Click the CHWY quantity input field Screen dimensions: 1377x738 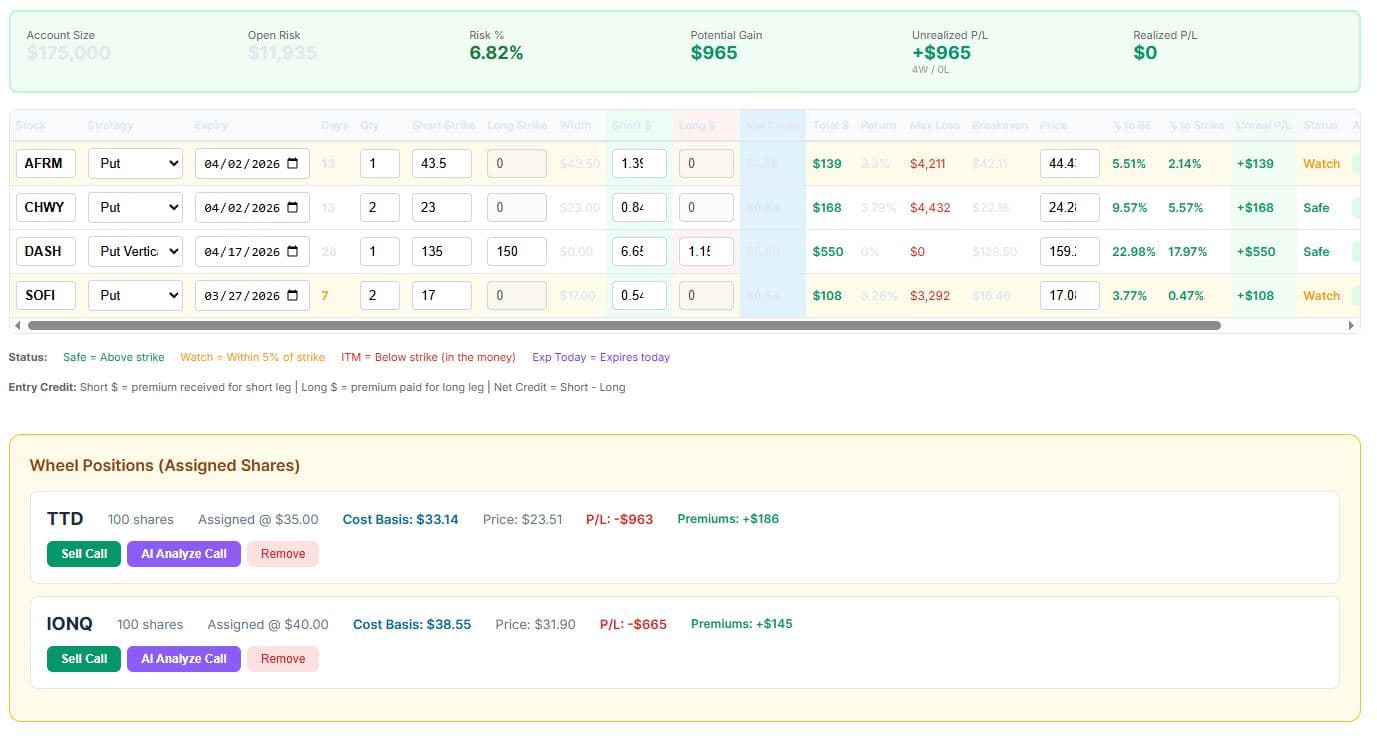pos(380,207)
